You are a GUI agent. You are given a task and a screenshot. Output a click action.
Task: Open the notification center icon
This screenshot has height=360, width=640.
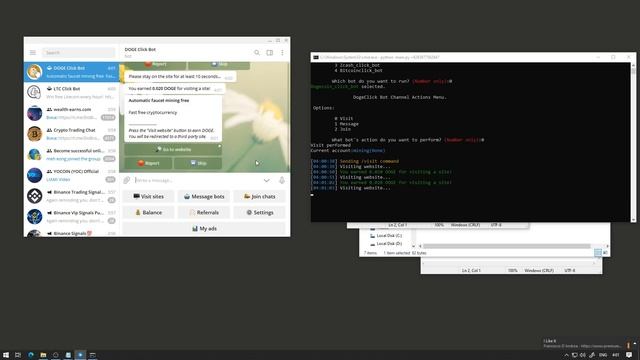point(629,355)
